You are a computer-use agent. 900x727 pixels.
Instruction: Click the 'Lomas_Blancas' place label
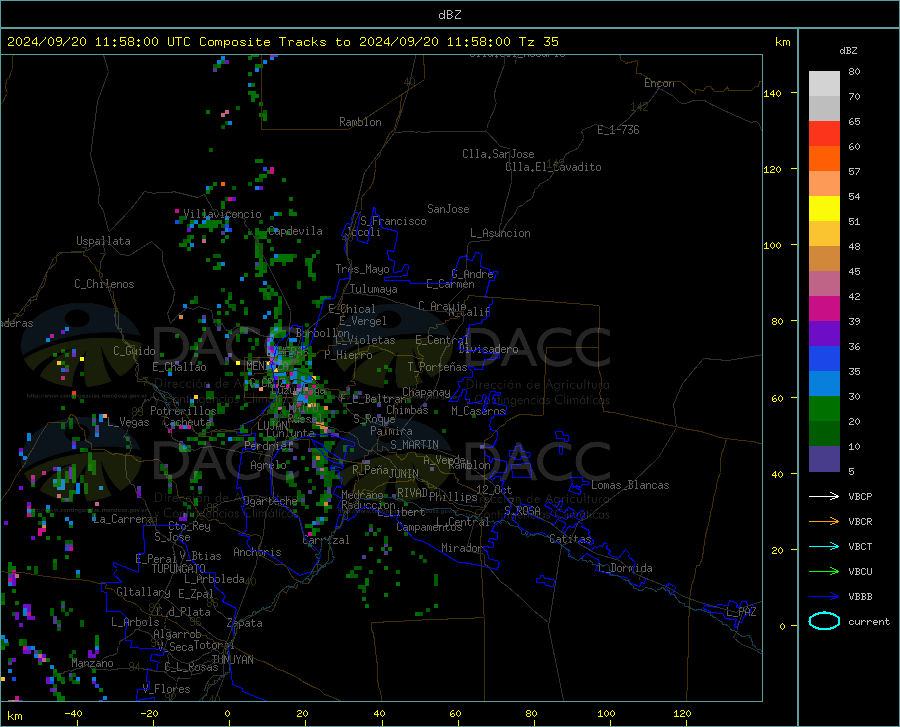click(x=630, y=485)
